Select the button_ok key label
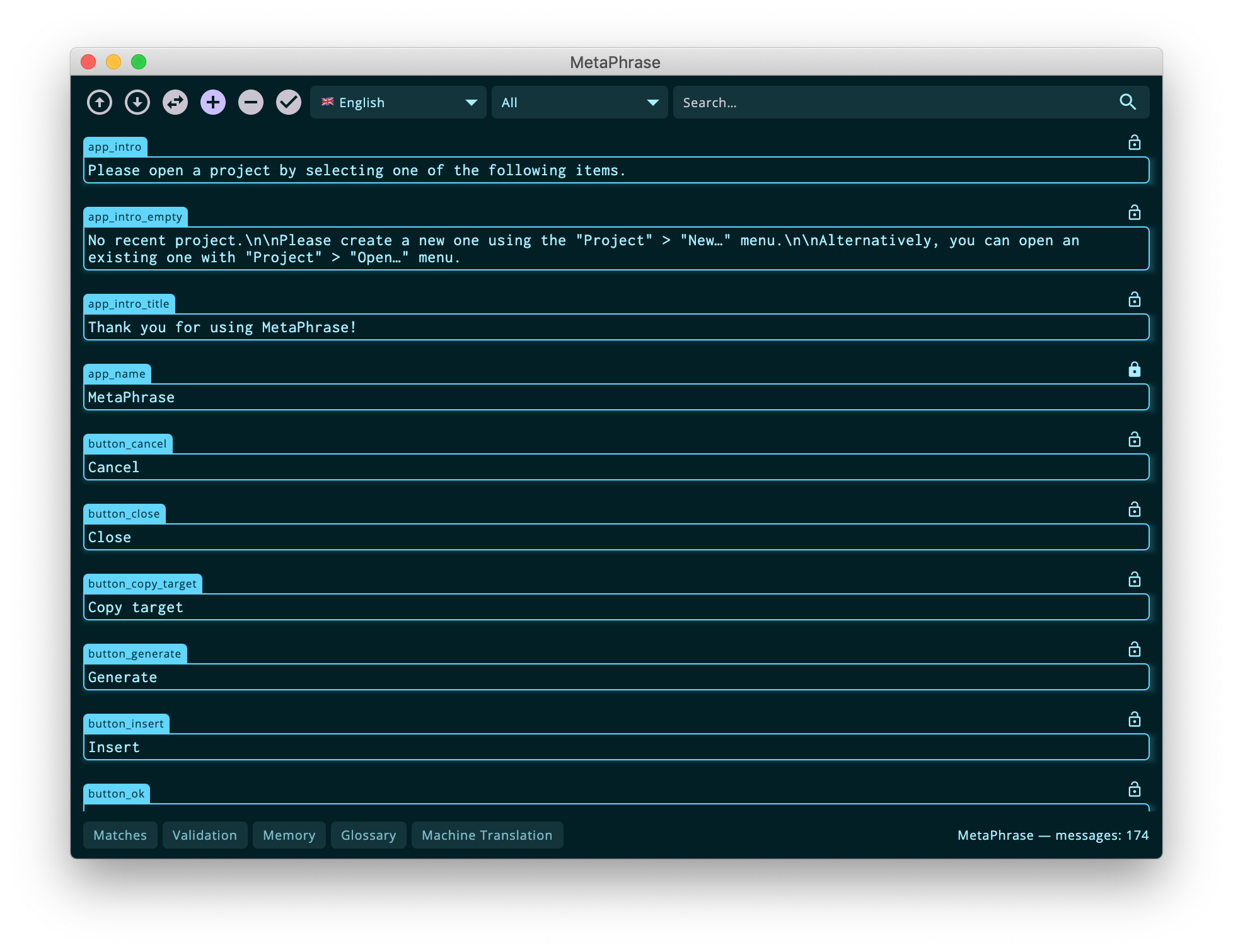This screenshot has width=1233, height=952. click(117, 794)
